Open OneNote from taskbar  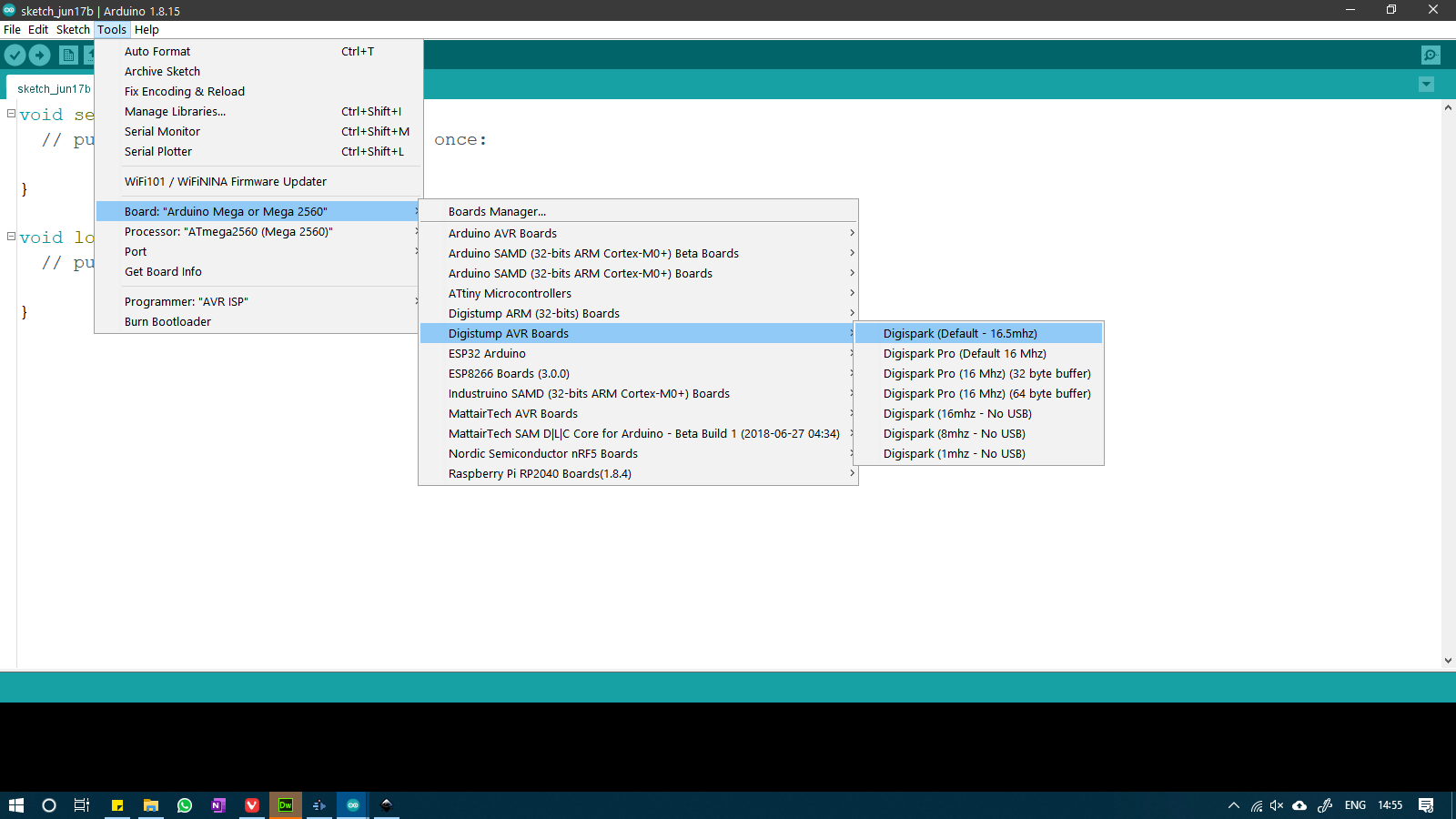pos(218,805)
